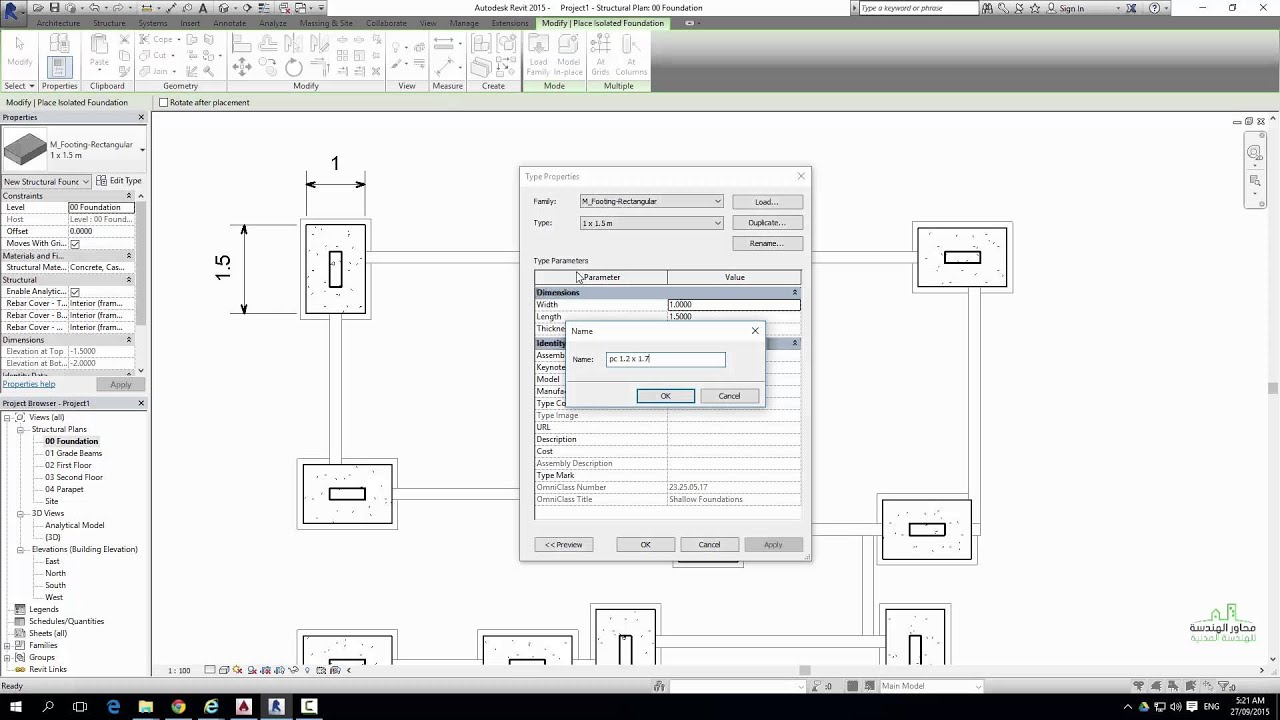Open the Select panel dropdown
The height and width of the screenshot is (720, 1280).
[20, 86]
